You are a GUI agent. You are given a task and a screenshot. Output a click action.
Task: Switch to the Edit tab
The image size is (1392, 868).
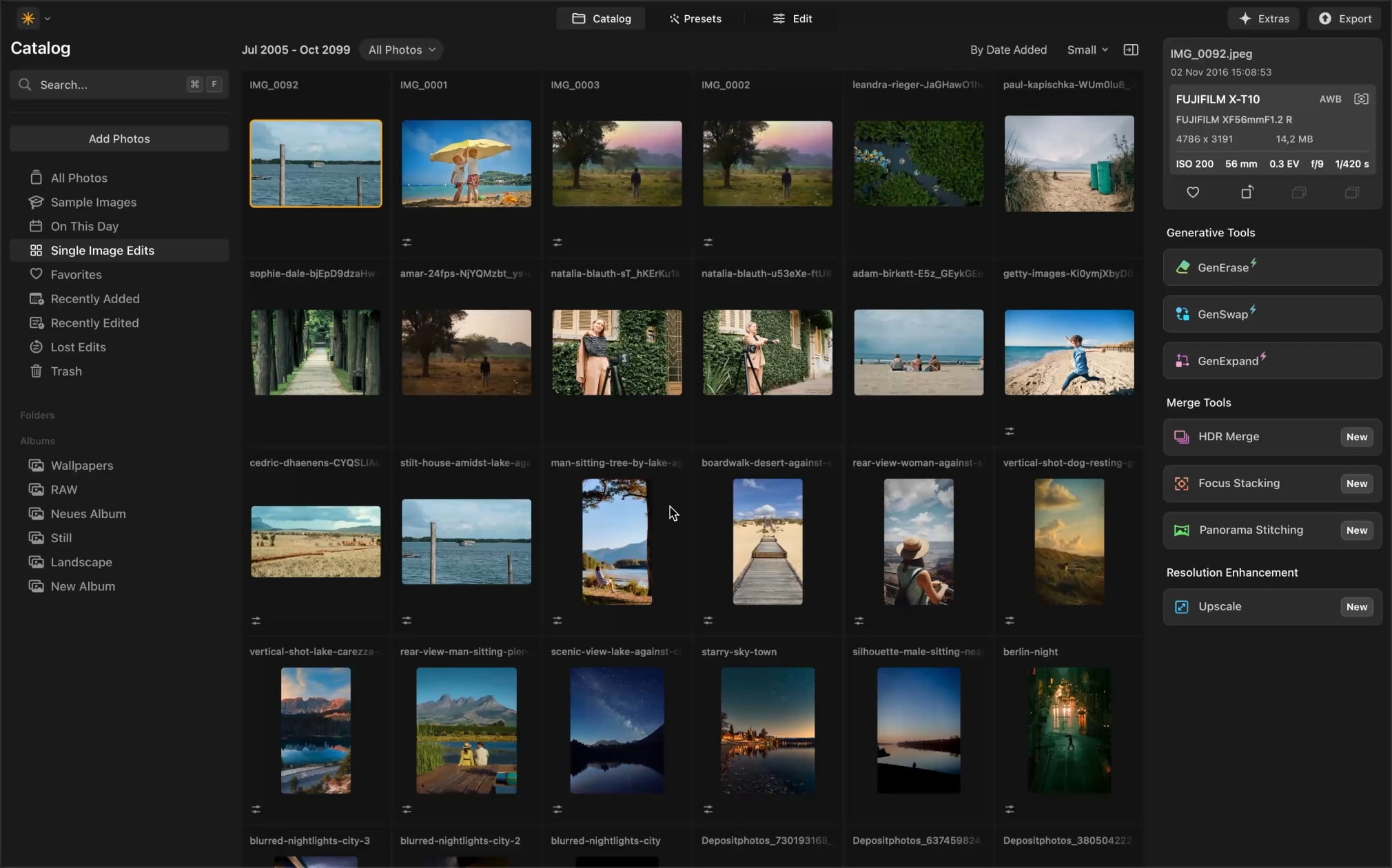point(792,19)
